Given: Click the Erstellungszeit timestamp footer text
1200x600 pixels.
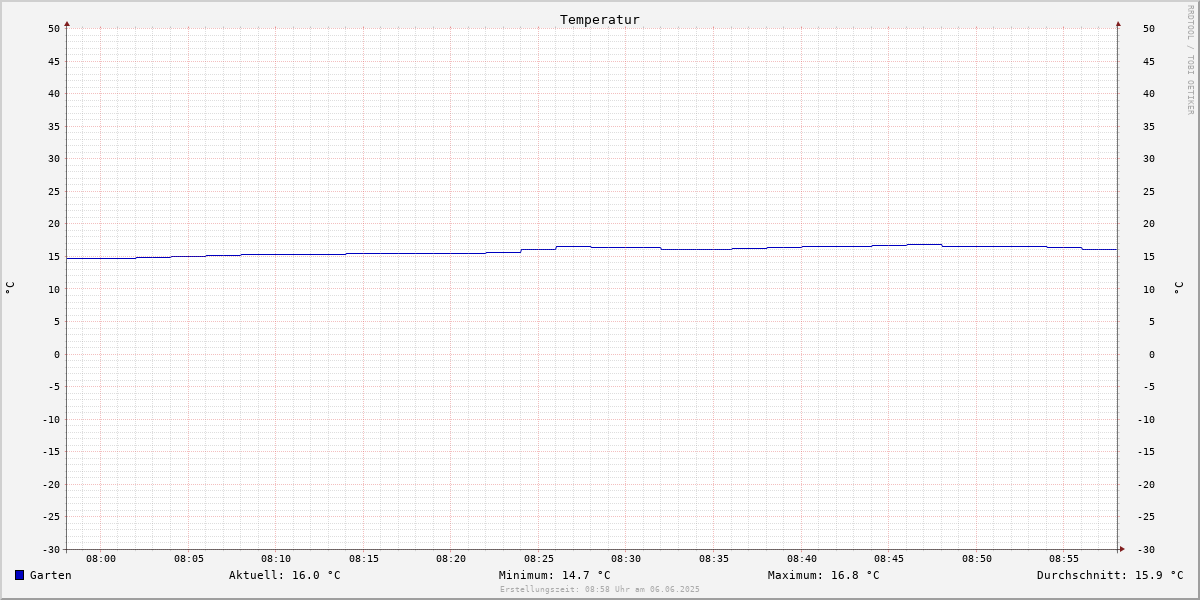Looking at the screenshot, I should pos(600,589).
